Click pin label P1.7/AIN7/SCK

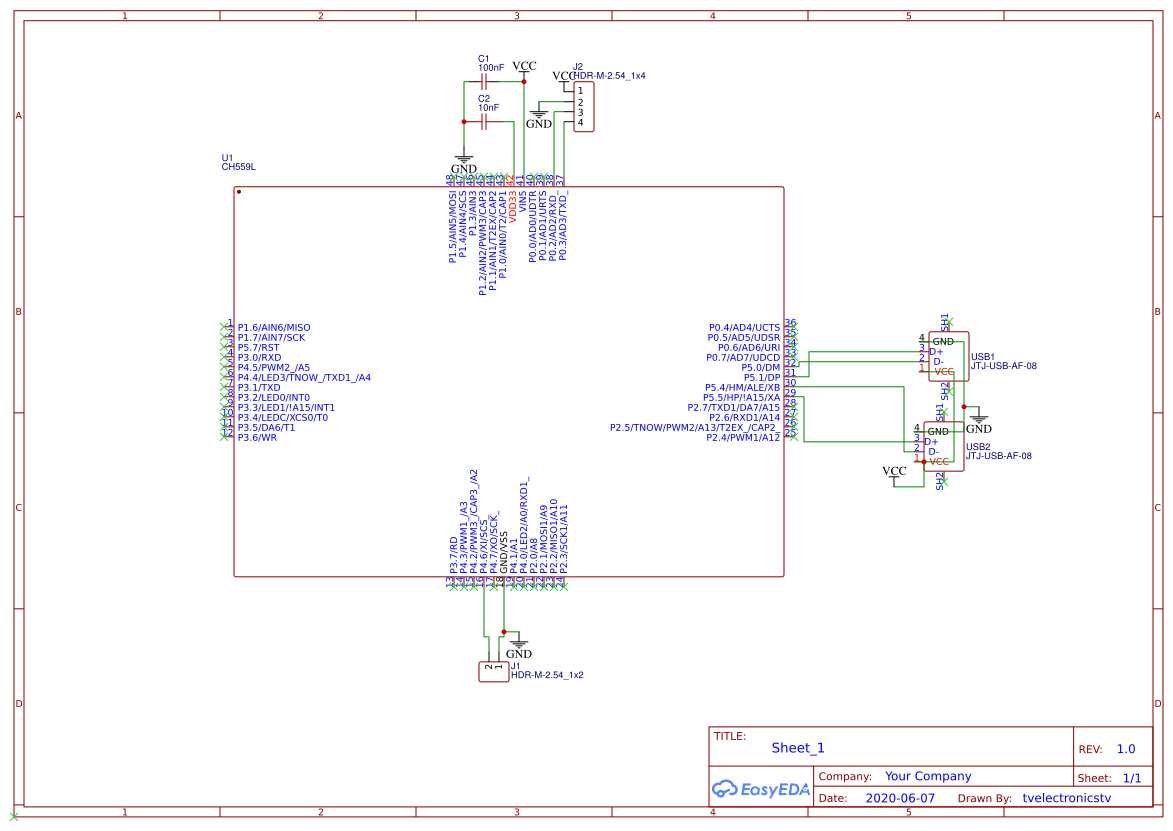[x=272, y=337]
